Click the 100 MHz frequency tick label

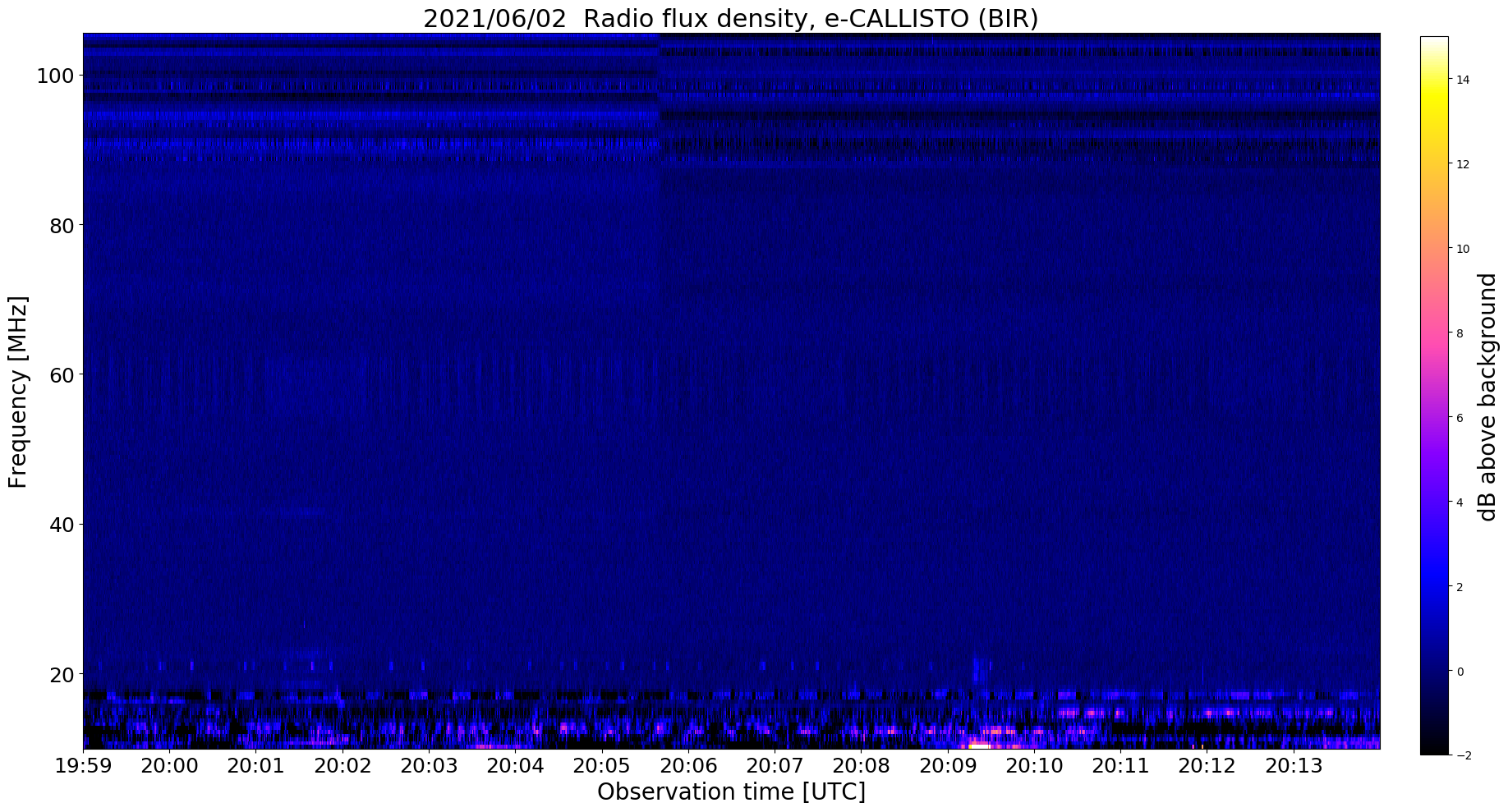pyautogui.click(x=55, y=76)
